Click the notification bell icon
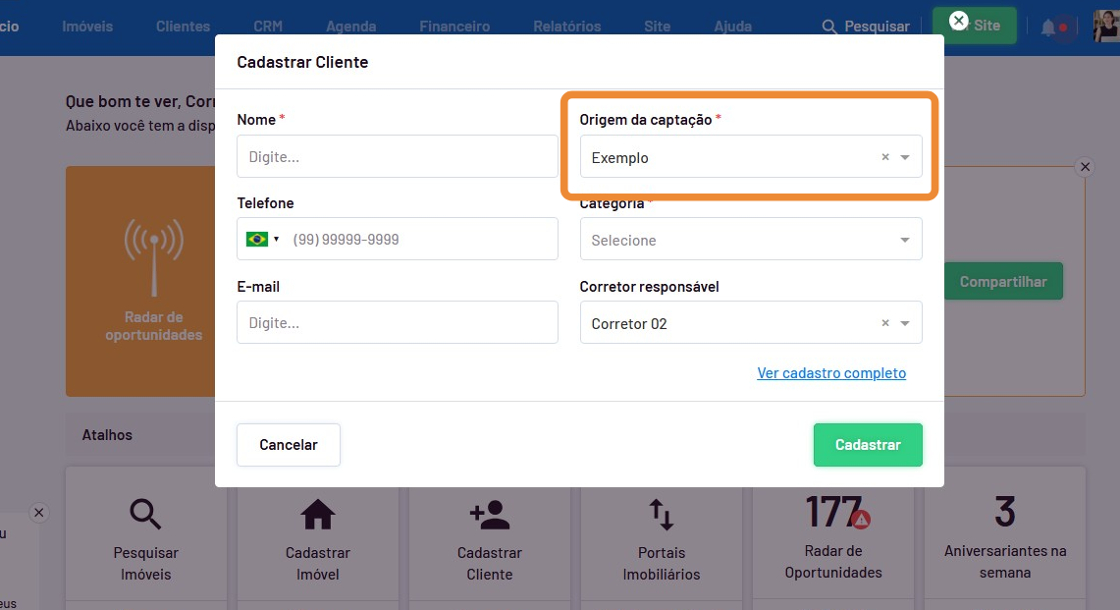 coord(1048,27)
